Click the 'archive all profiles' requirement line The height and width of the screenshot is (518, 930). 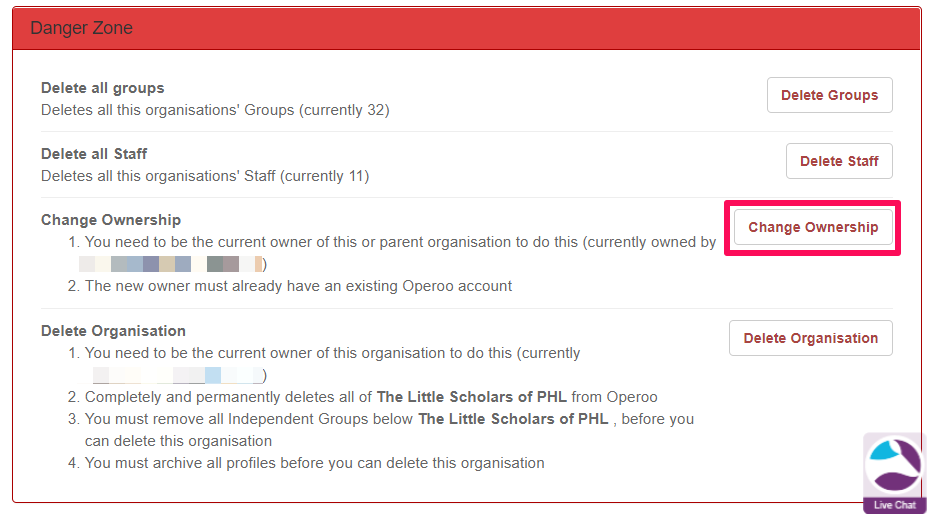[314, 463]
